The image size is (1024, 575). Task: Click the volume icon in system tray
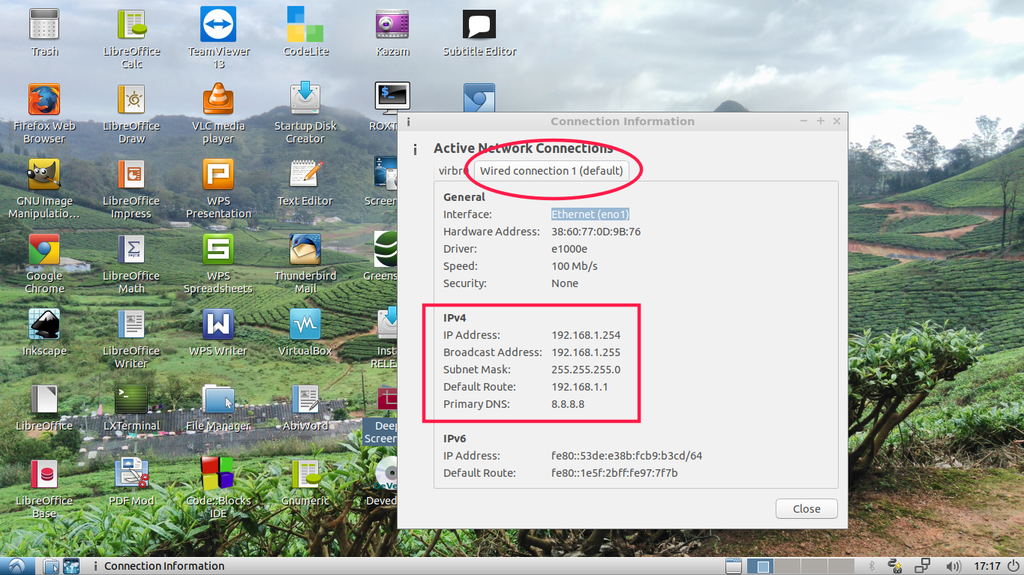point(953,566)
